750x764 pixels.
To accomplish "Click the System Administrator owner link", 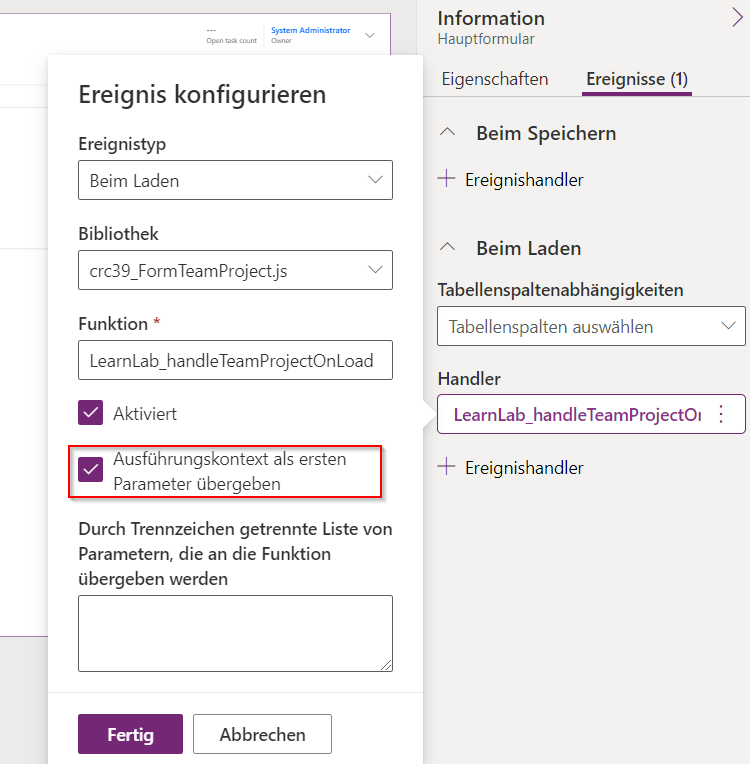I will point(310,30).
